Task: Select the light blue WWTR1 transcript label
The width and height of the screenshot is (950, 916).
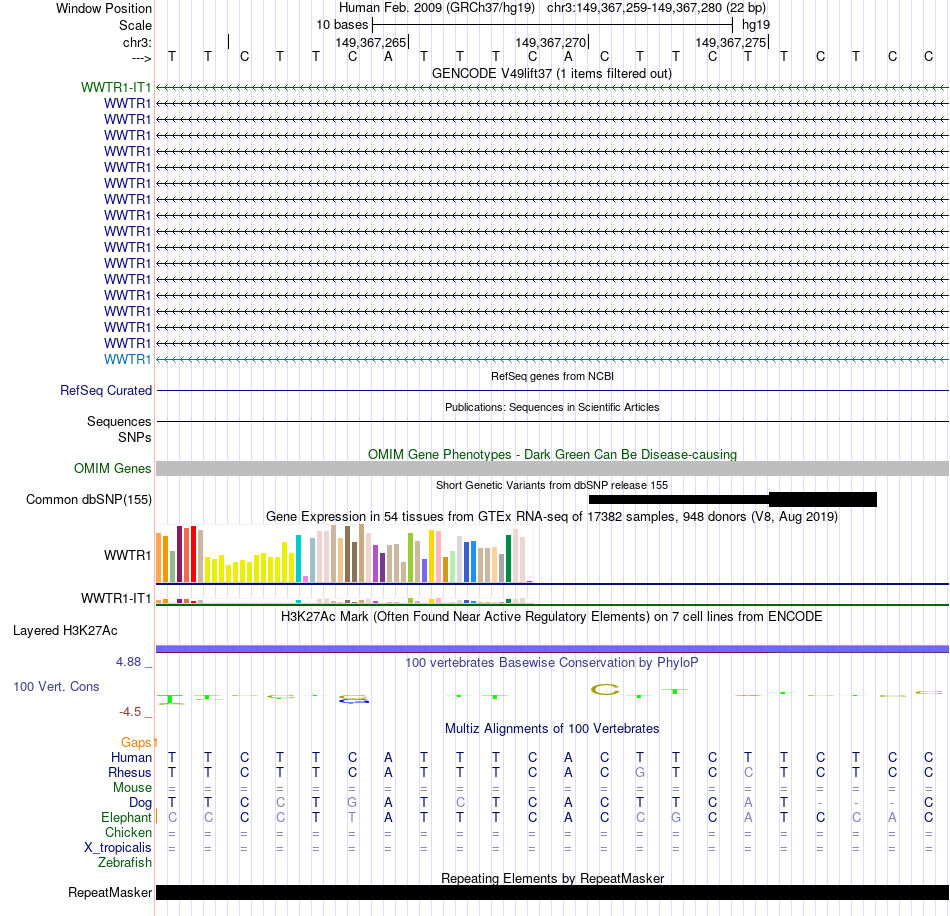Action: (x=127, y=359)
